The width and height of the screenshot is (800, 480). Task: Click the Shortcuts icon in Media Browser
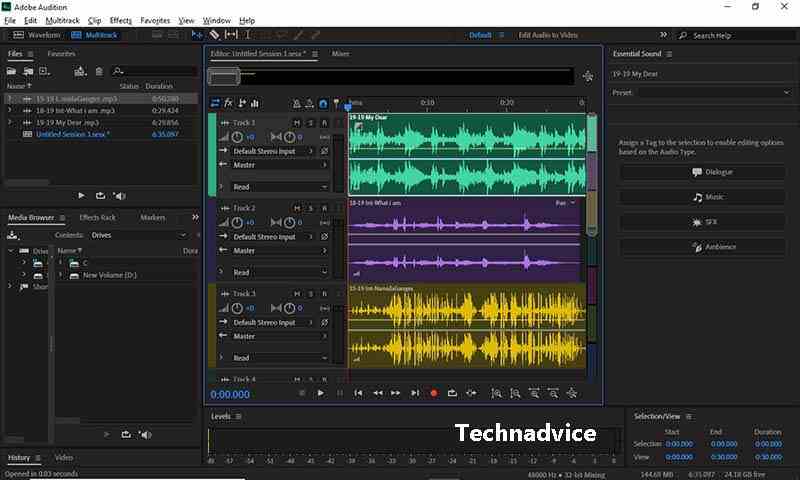coord(13,235)
